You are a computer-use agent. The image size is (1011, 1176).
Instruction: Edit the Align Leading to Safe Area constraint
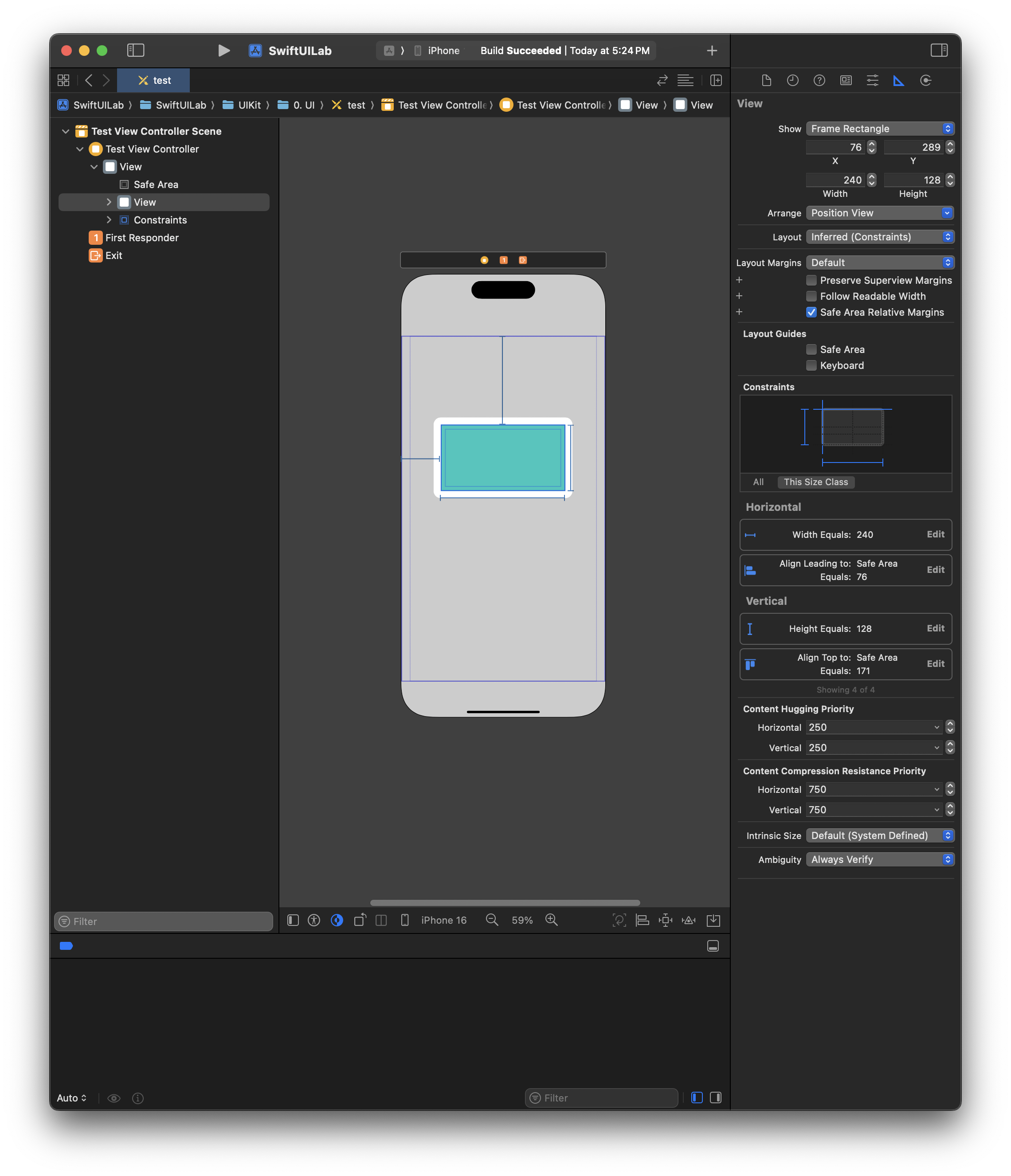point(935,569)
